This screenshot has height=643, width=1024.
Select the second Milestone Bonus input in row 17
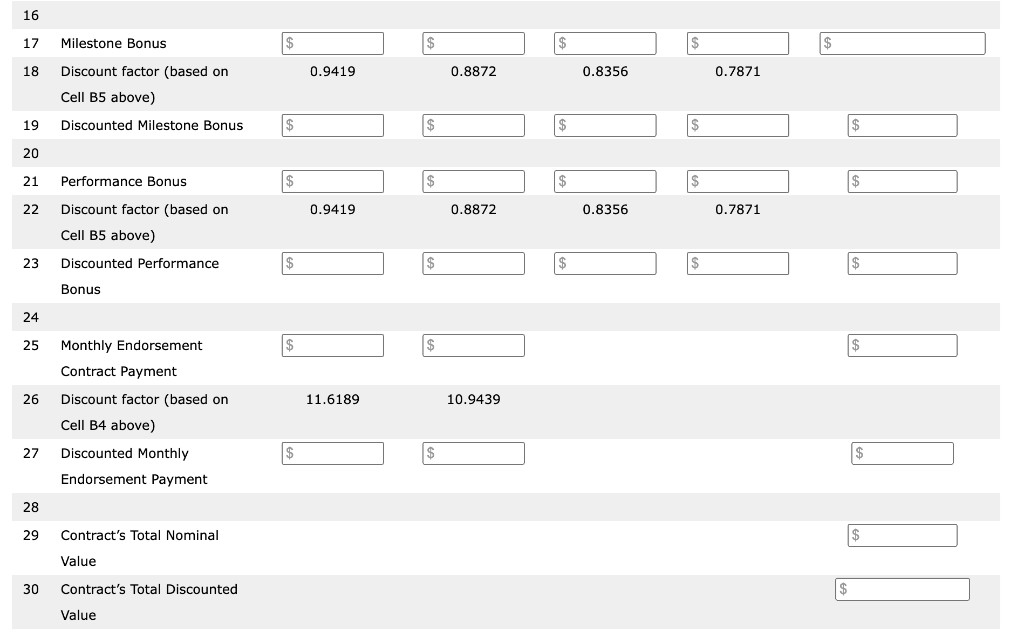point(473,44)
